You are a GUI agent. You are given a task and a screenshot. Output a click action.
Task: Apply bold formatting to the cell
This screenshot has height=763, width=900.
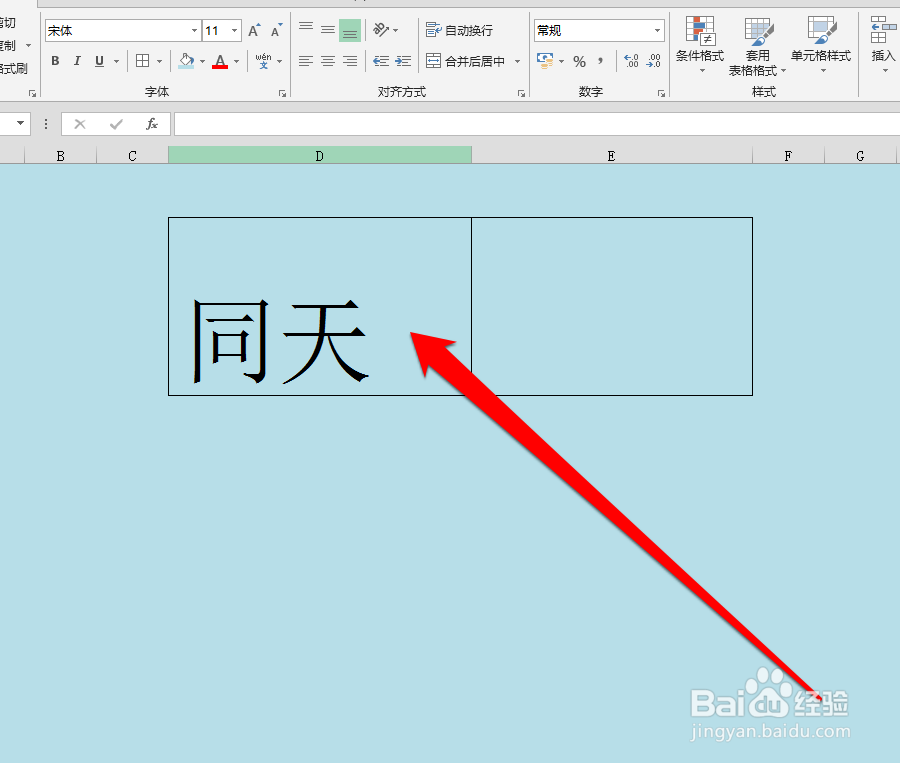pos(55,60)
